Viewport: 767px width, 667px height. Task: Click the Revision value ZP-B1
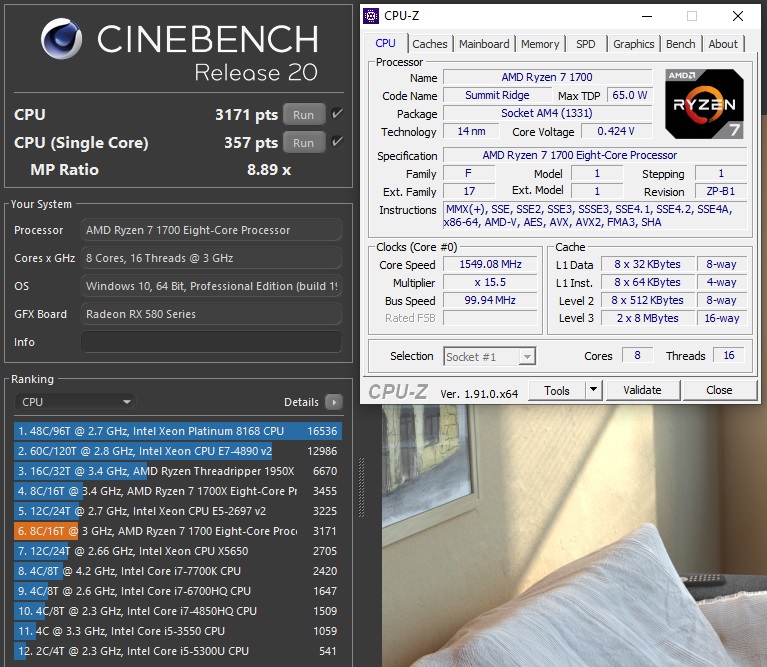coord(721,191)
